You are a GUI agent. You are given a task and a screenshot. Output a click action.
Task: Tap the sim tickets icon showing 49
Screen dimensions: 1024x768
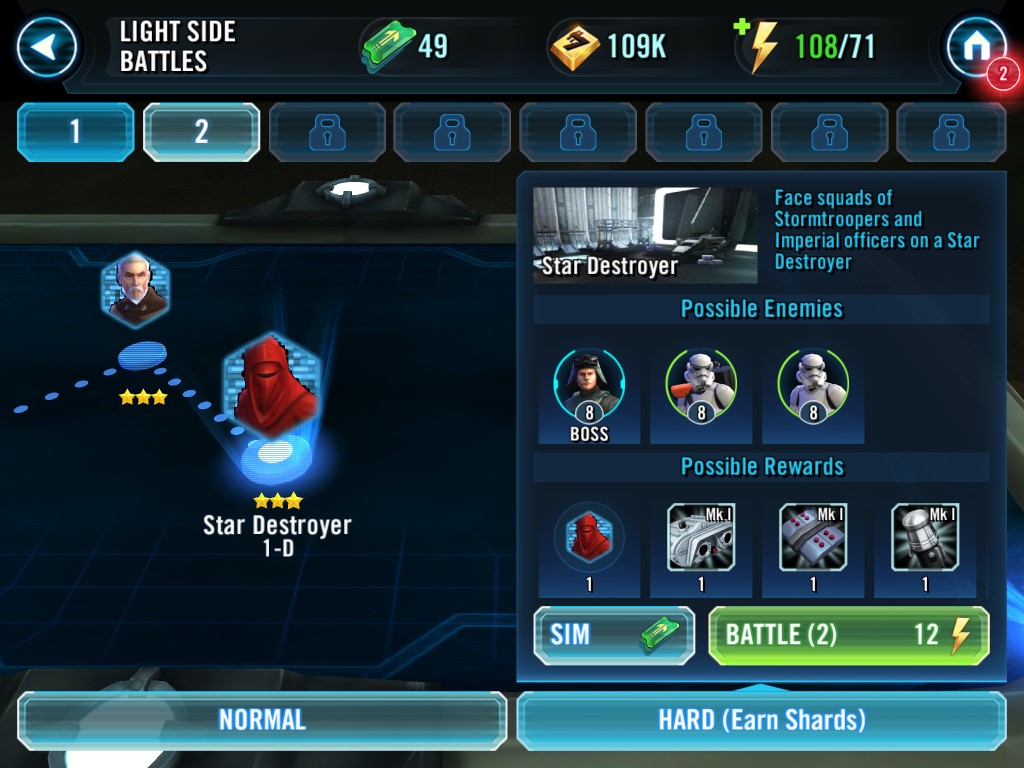tap(388, 46)
